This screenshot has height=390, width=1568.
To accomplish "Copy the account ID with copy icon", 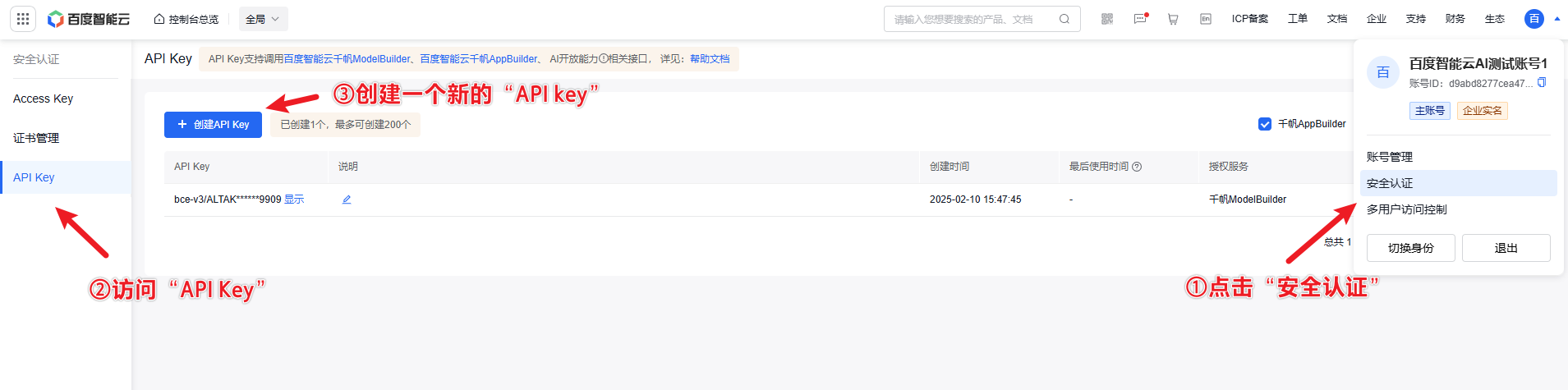I will tap(1542, 82).
